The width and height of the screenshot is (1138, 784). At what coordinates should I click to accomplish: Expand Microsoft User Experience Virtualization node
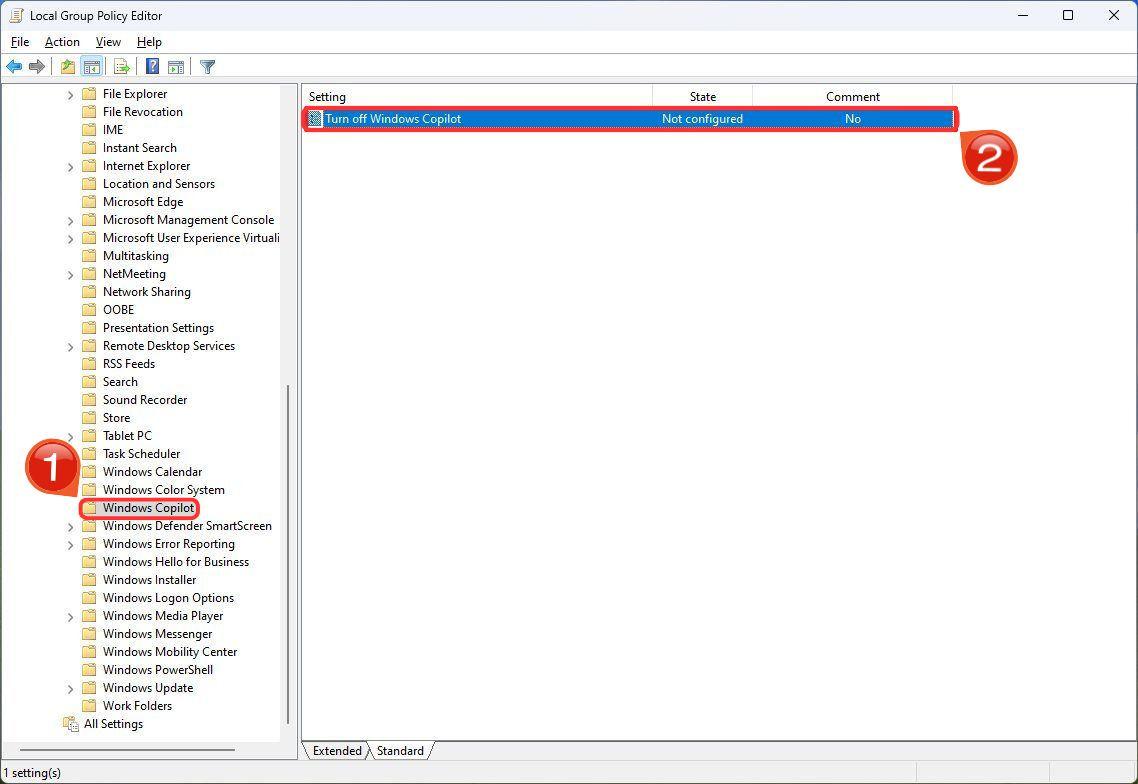[x=70, y=239]
